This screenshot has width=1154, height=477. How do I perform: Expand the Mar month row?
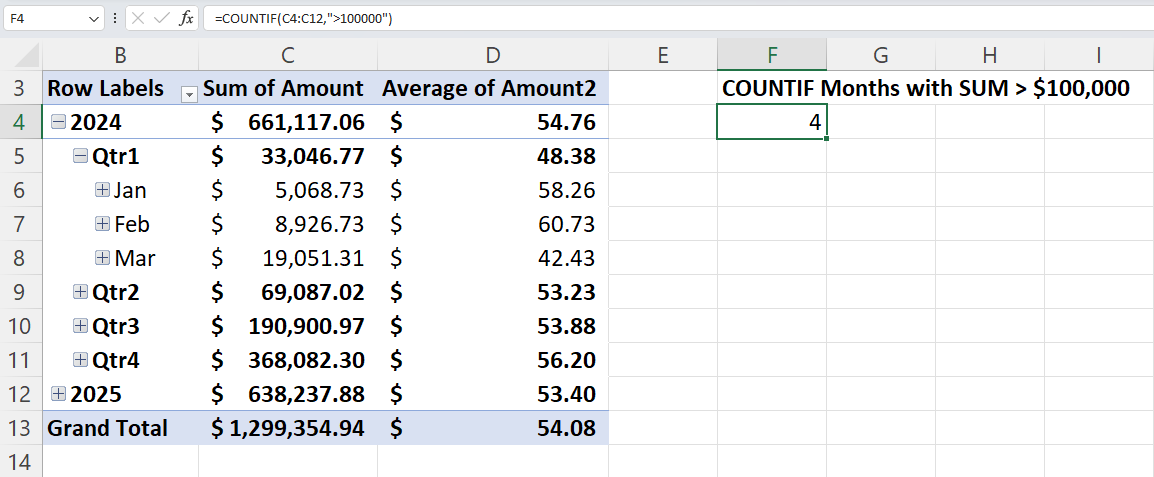102,258
